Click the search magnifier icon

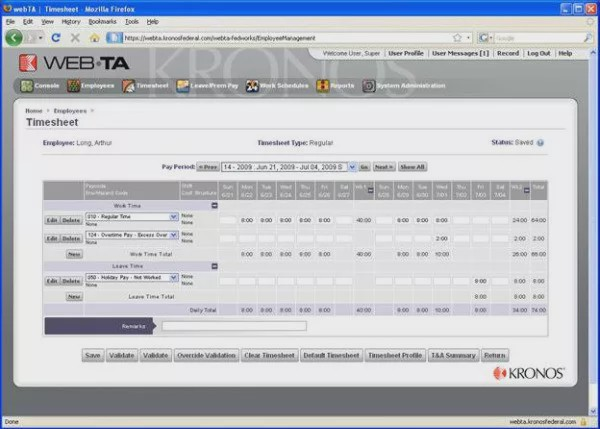point(587,38)
